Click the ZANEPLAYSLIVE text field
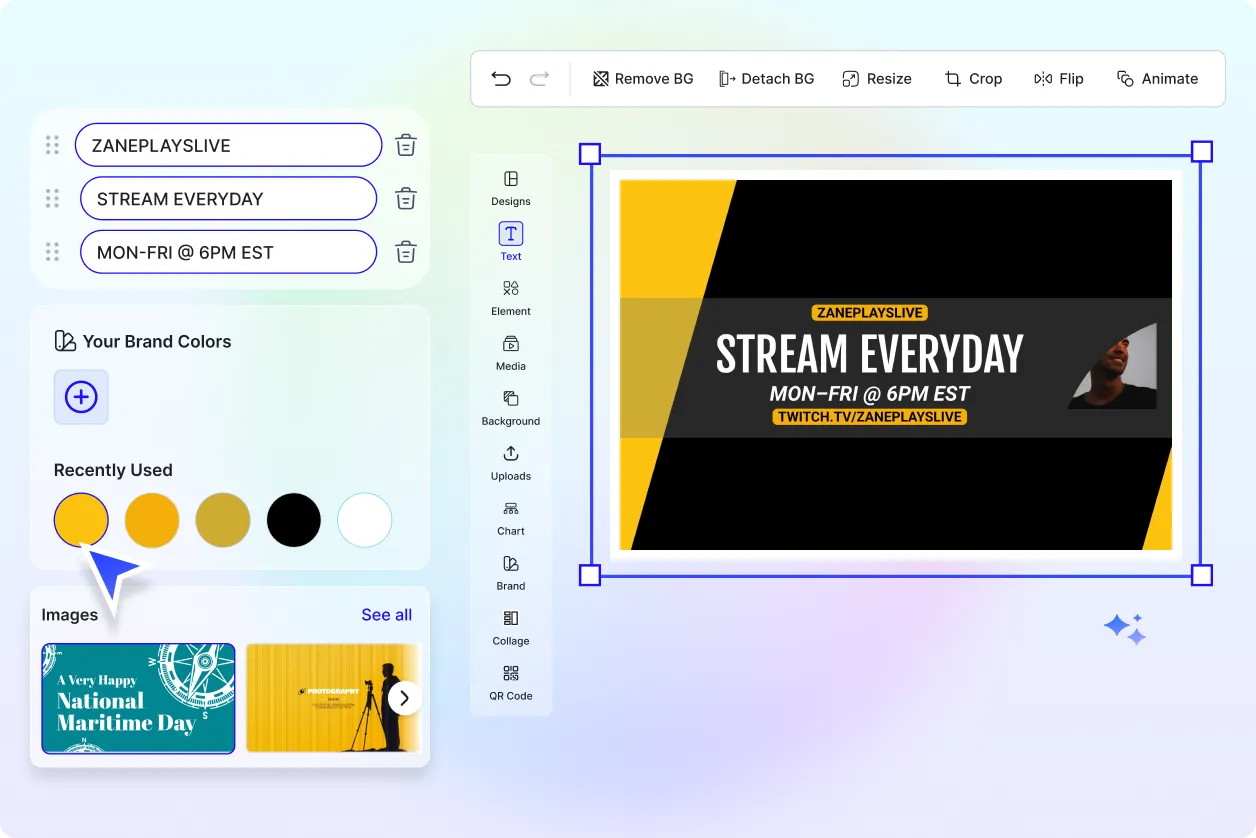The image size is (1256, 838). 228,144
